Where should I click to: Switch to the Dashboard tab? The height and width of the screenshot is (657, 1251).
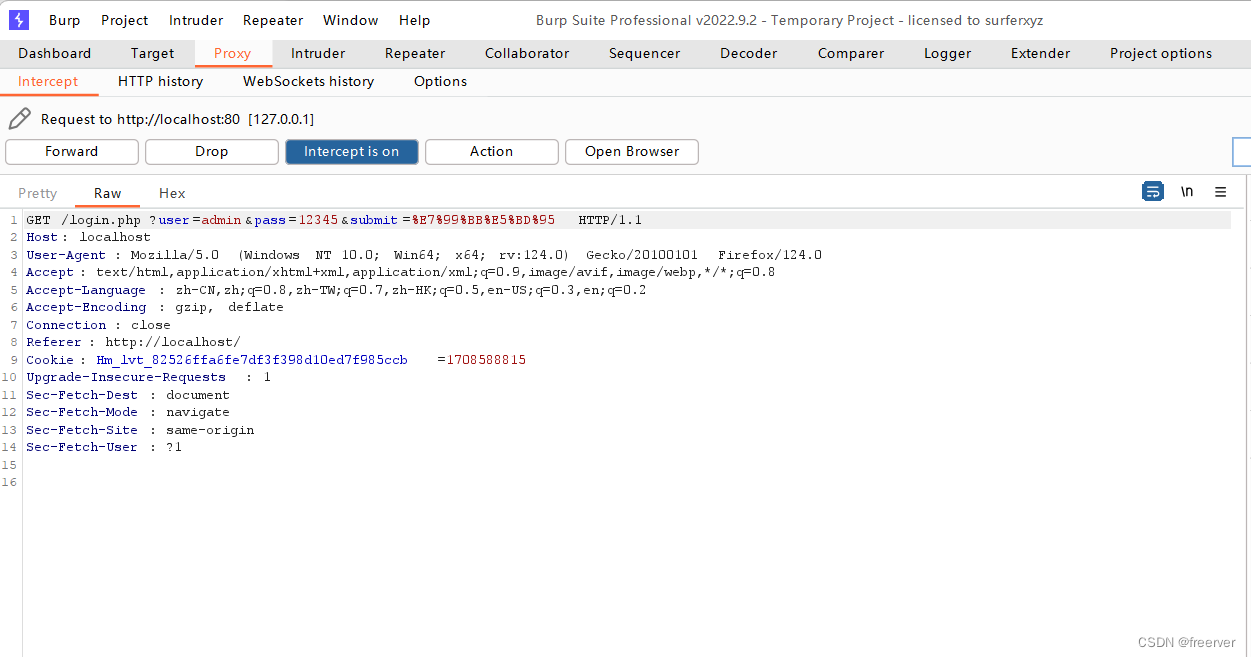55,54
